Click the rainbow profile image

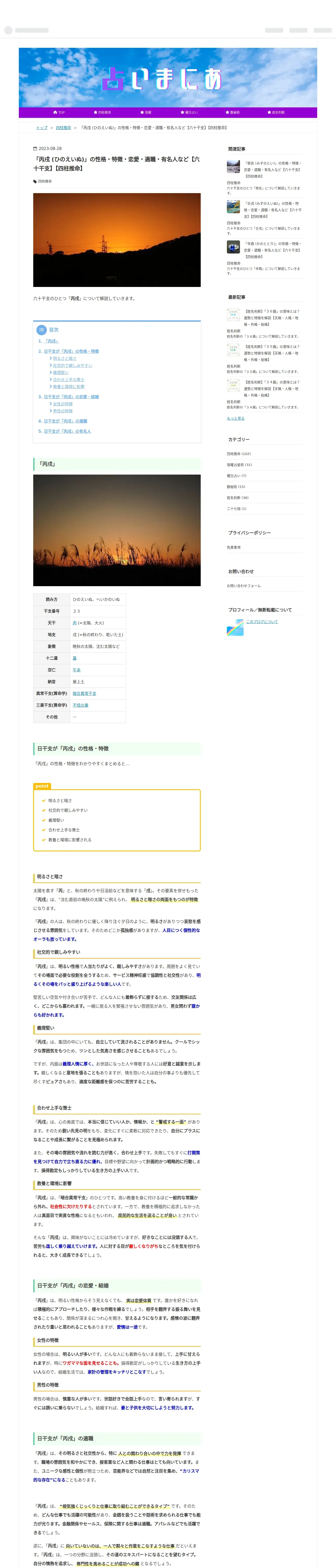235,627
